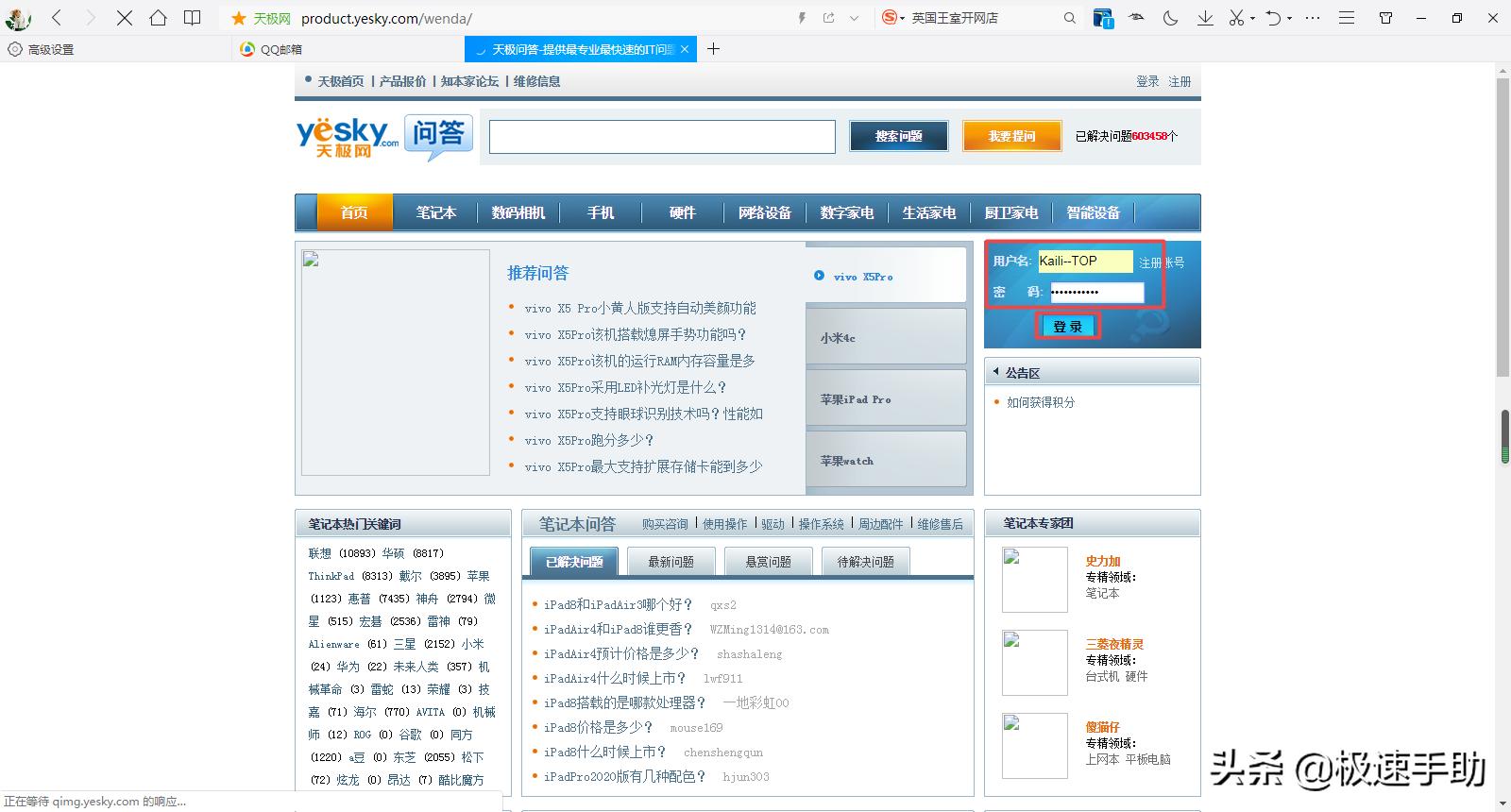This screenshot has height=812, width=1511.
Task: Stop page loading with the X icon
Action: (x=125, y=18)
